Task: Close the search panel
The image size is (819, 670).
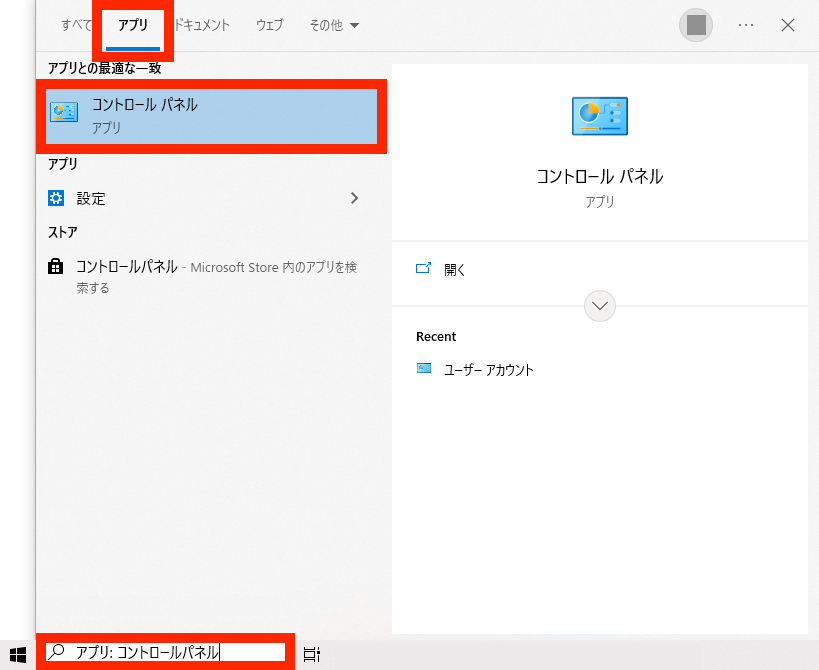Action: pyautogui.click(x=788, y=25)
